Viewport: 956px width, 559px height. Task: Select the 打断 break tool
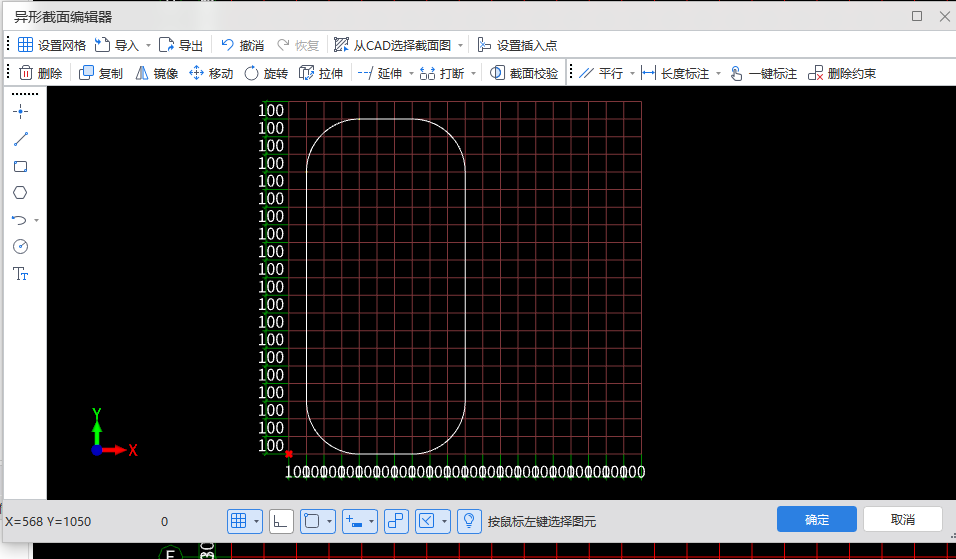tap(442, 73)
